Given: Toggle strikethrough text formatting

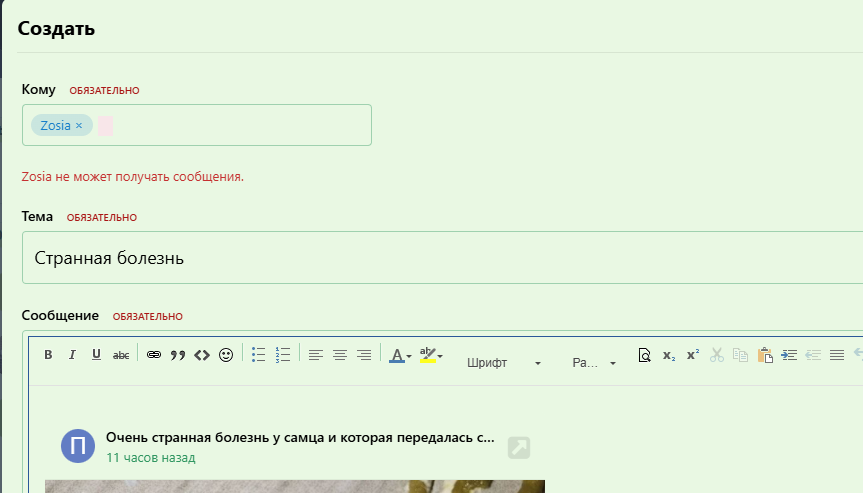Looking at the screenshot, I should pyautogui.click(x=121, y=355).
